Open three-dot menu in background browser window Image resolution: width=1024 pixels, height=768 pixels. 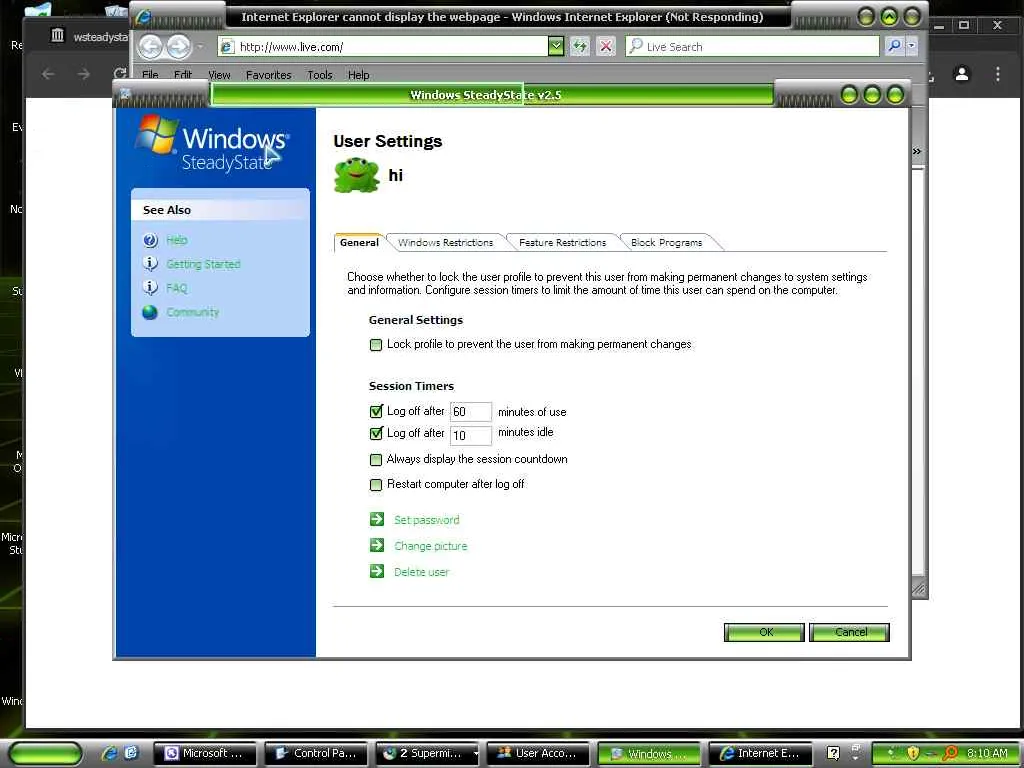[997, 74]
